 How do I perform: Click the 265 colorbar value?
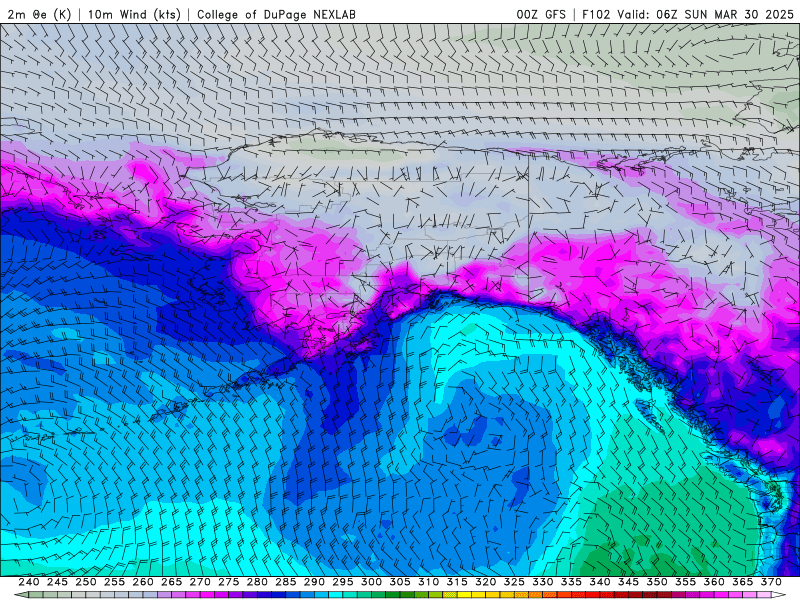[x=171, y=582]
